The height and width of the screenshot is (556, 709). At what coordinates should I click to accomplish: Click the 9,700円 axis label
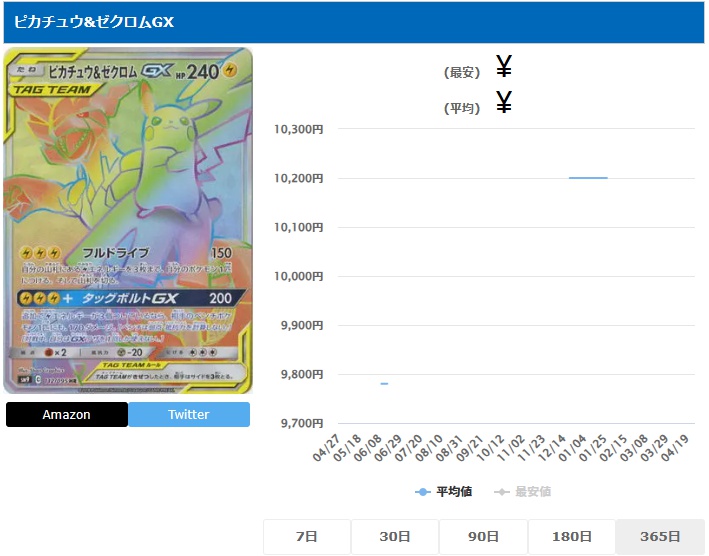tap(302, 424)
